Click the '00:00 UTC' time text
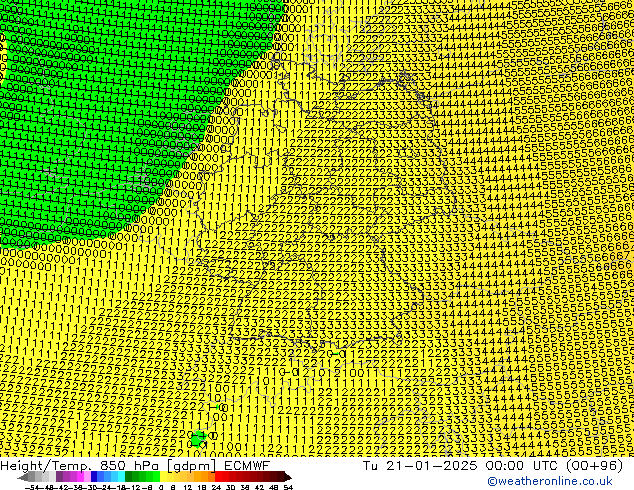Screen dimensions: 634x490 (x=524, y=466)
